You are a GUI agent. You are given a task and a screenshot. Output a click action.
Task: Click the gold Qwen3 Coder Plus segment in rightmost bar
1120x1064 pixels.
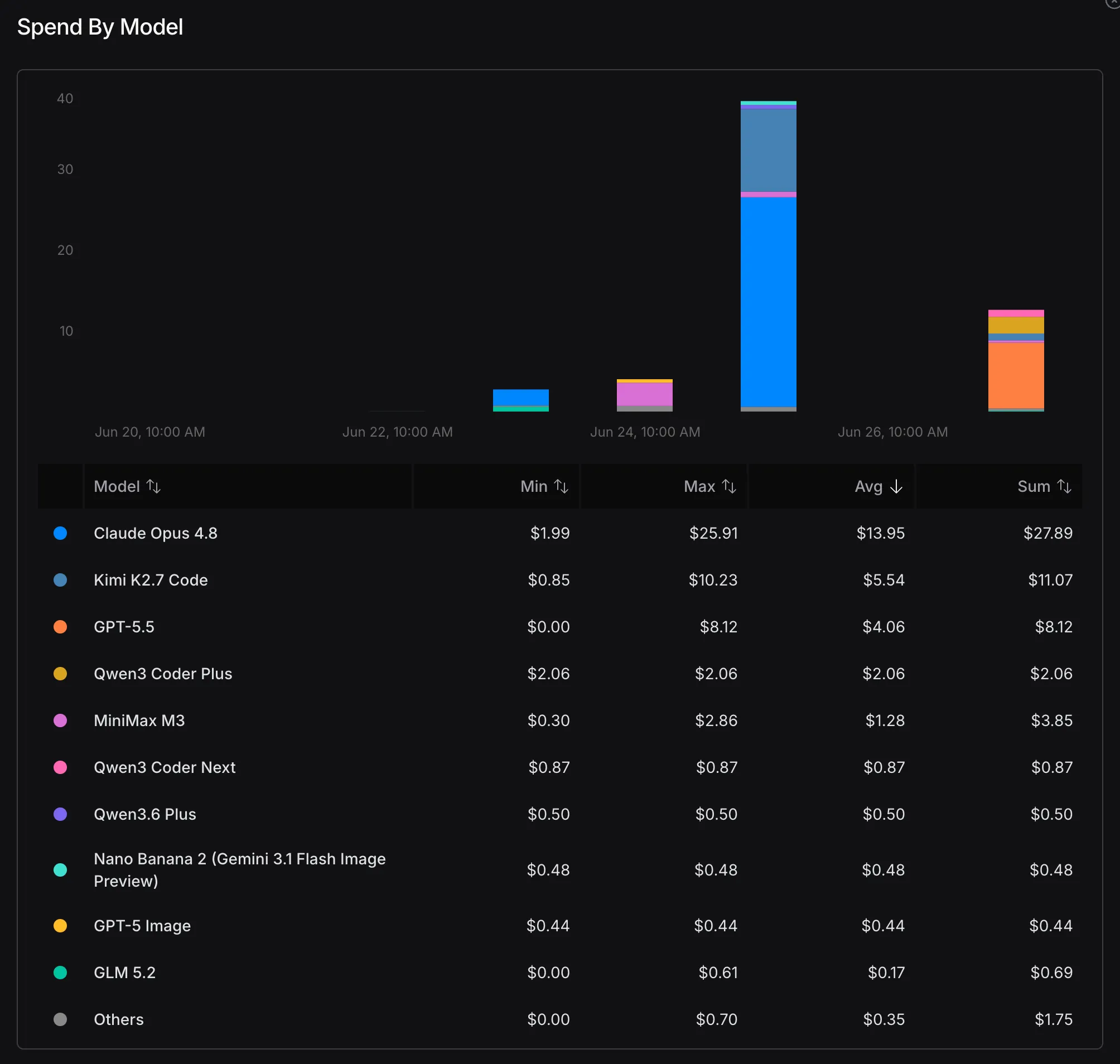coord(1016,325)
